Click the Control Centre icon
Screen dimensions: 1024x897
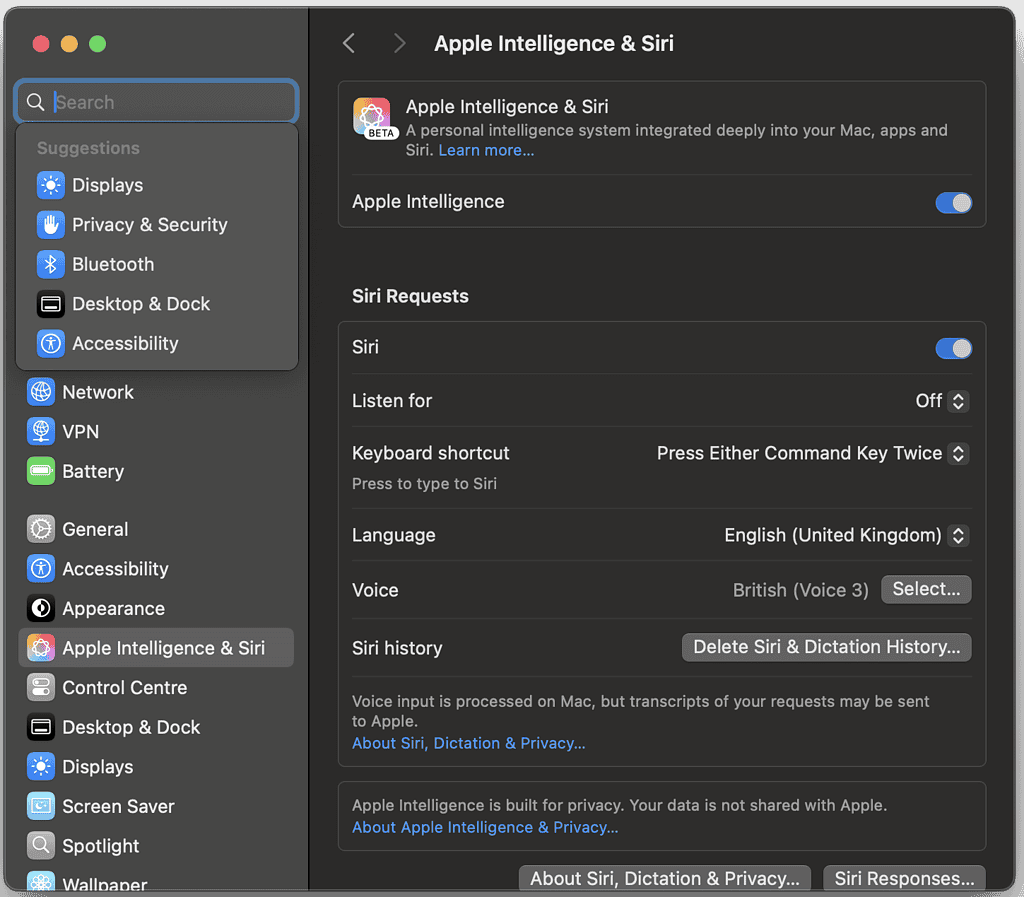click(41, 688)
